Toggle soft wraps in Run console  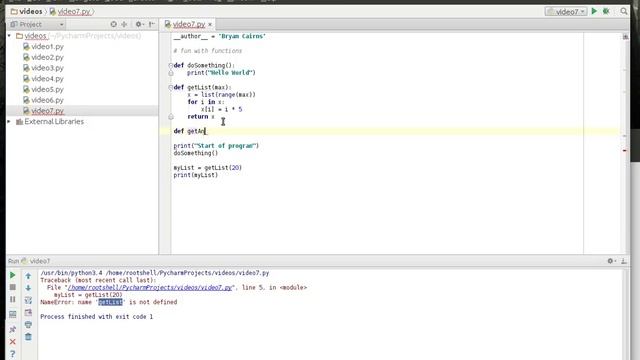pos(28,300)
